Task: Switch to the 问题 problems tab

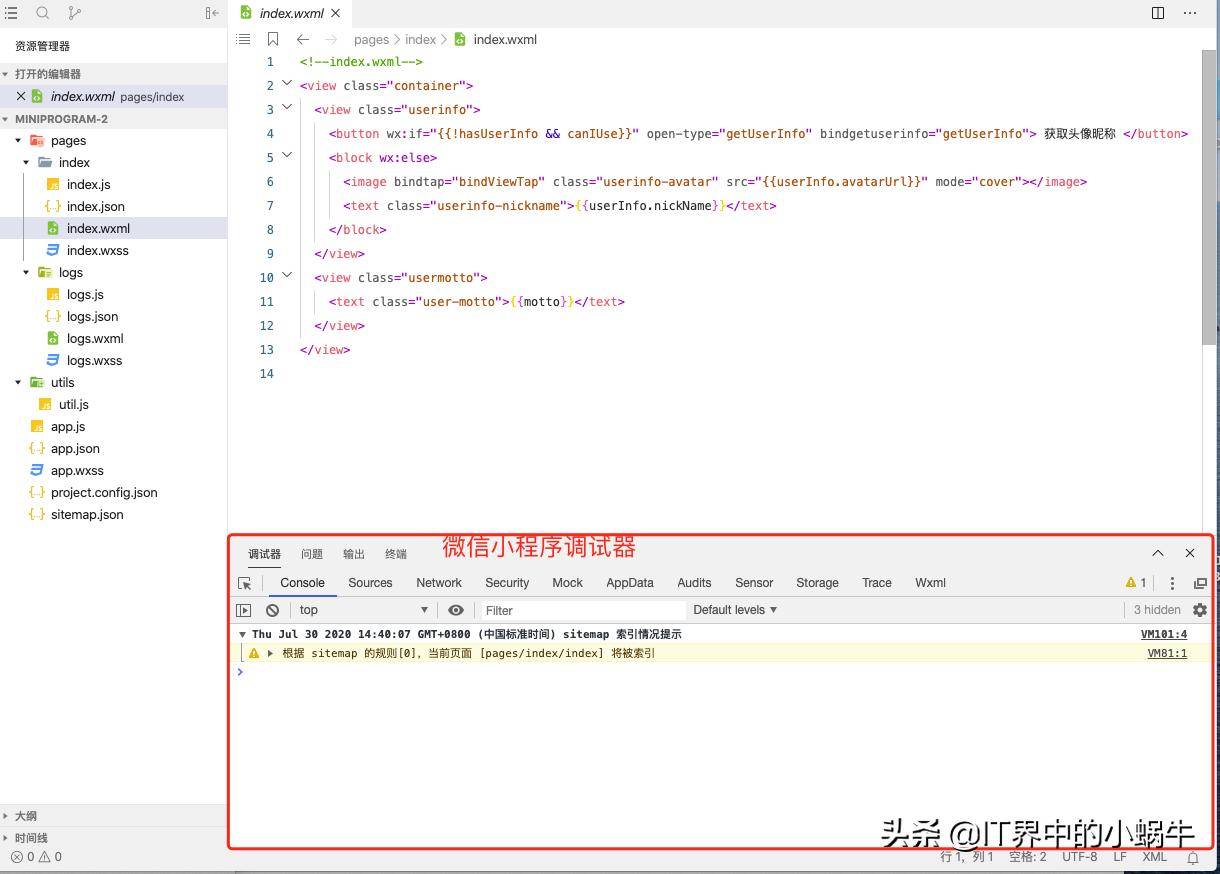Action: (312, 554)
